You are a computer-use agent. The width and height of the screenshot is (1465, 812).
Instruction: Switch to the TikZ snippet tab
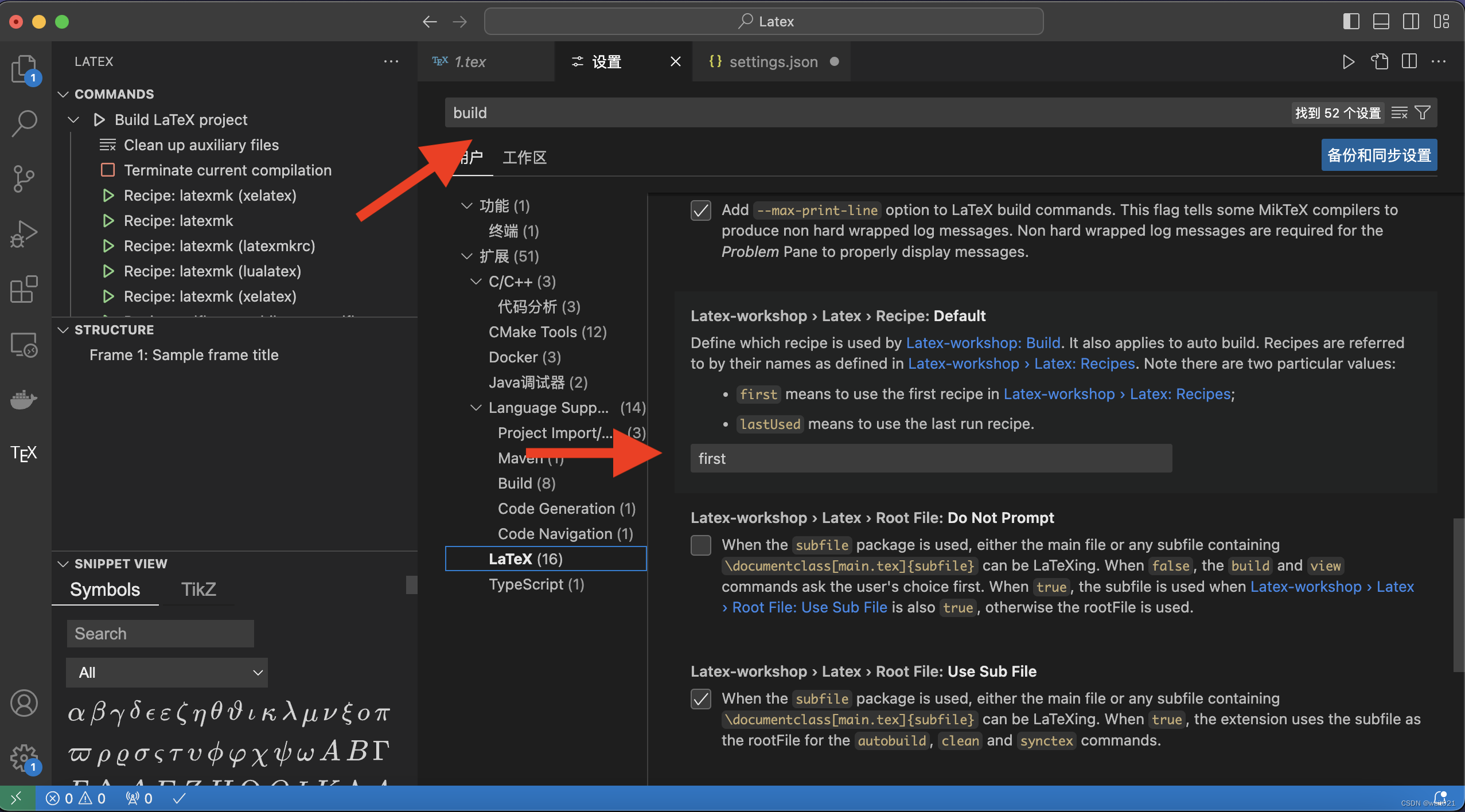(x=198, y=590)
